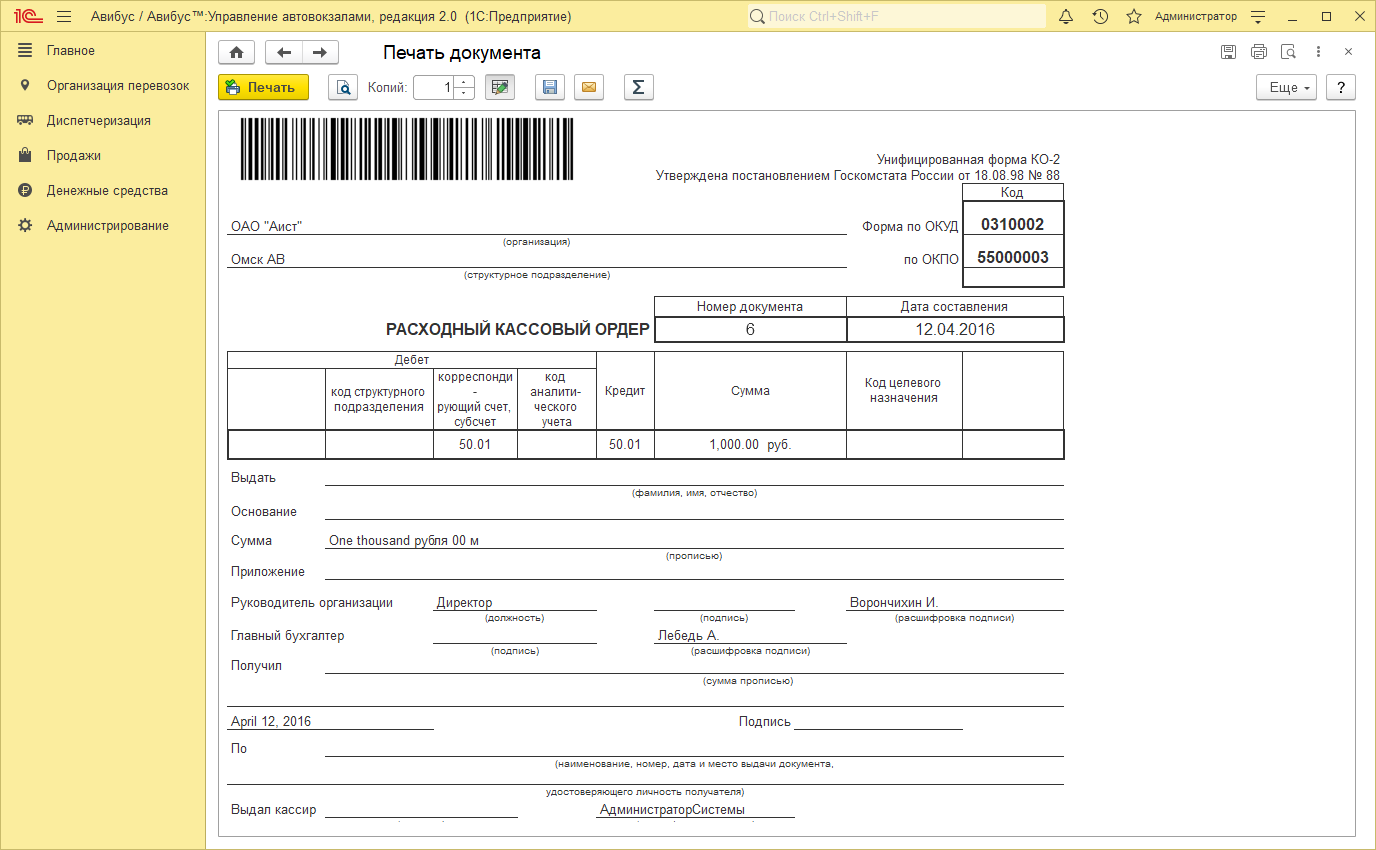Viewport: 1376px width, 850px height.
Task: Click the yellow Печать button
Action: (x=263, y=88)
